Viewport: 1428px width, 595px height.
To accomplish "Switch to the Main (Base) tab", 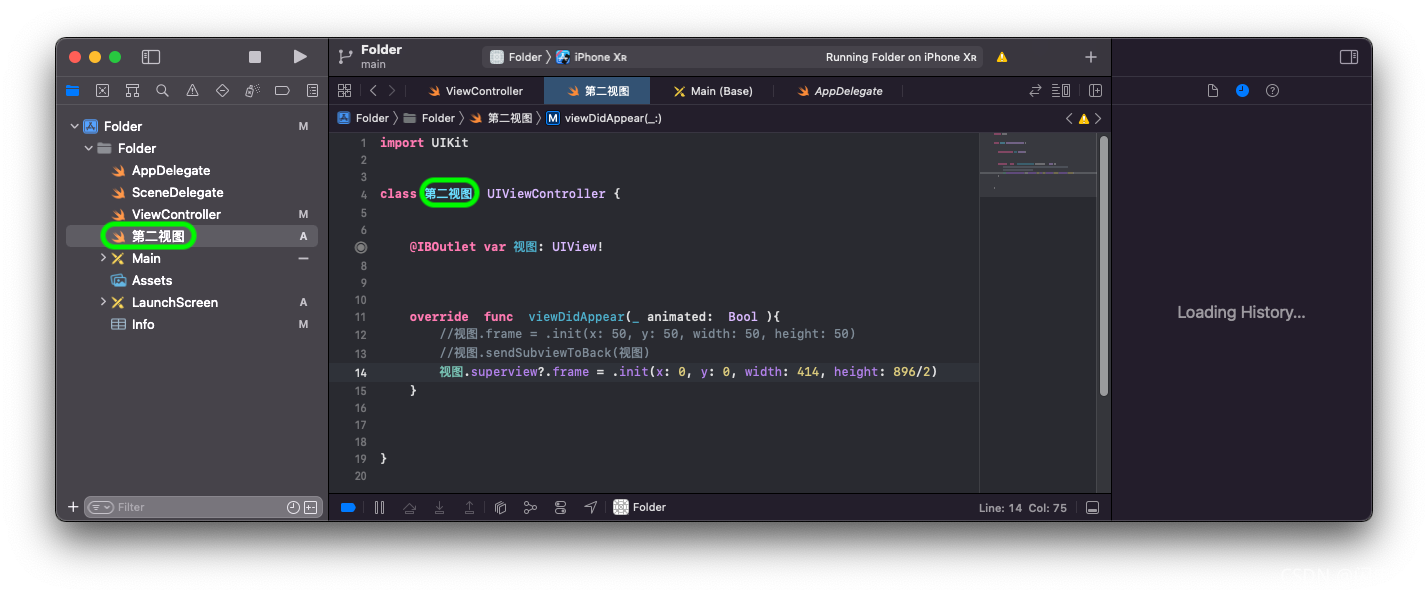I will tap(713, 91).
